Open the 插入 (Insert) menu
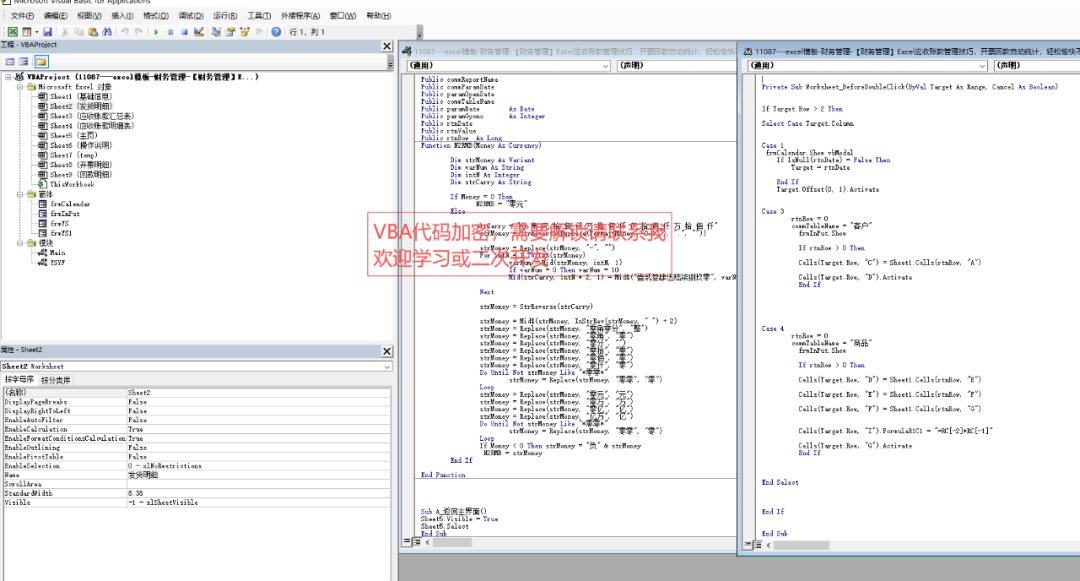 [122, 16]
